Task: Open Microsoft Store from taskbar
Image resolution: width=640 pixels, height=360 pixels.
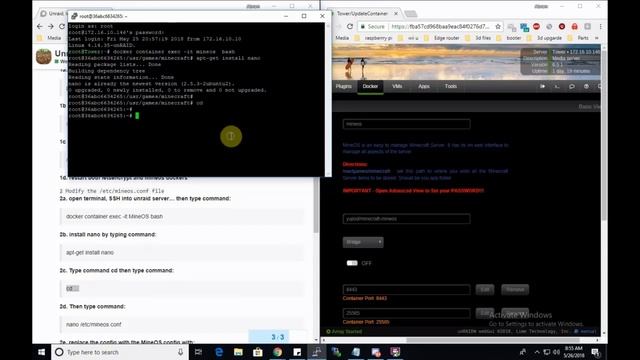Action: point(258,352)
